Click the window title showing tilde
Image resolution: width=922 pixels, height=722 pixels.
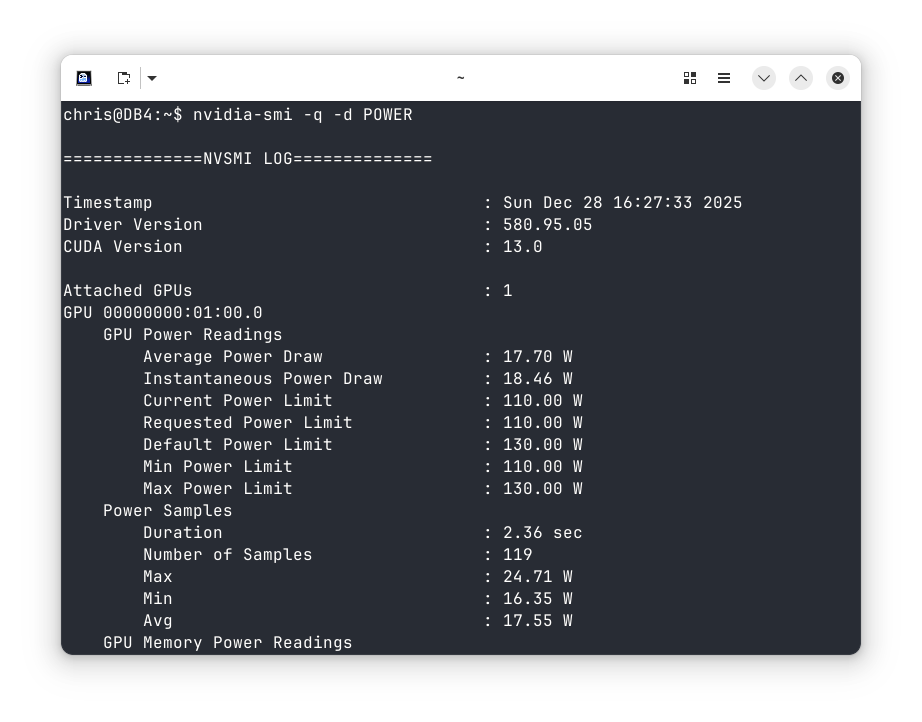(x=460, y=78)
